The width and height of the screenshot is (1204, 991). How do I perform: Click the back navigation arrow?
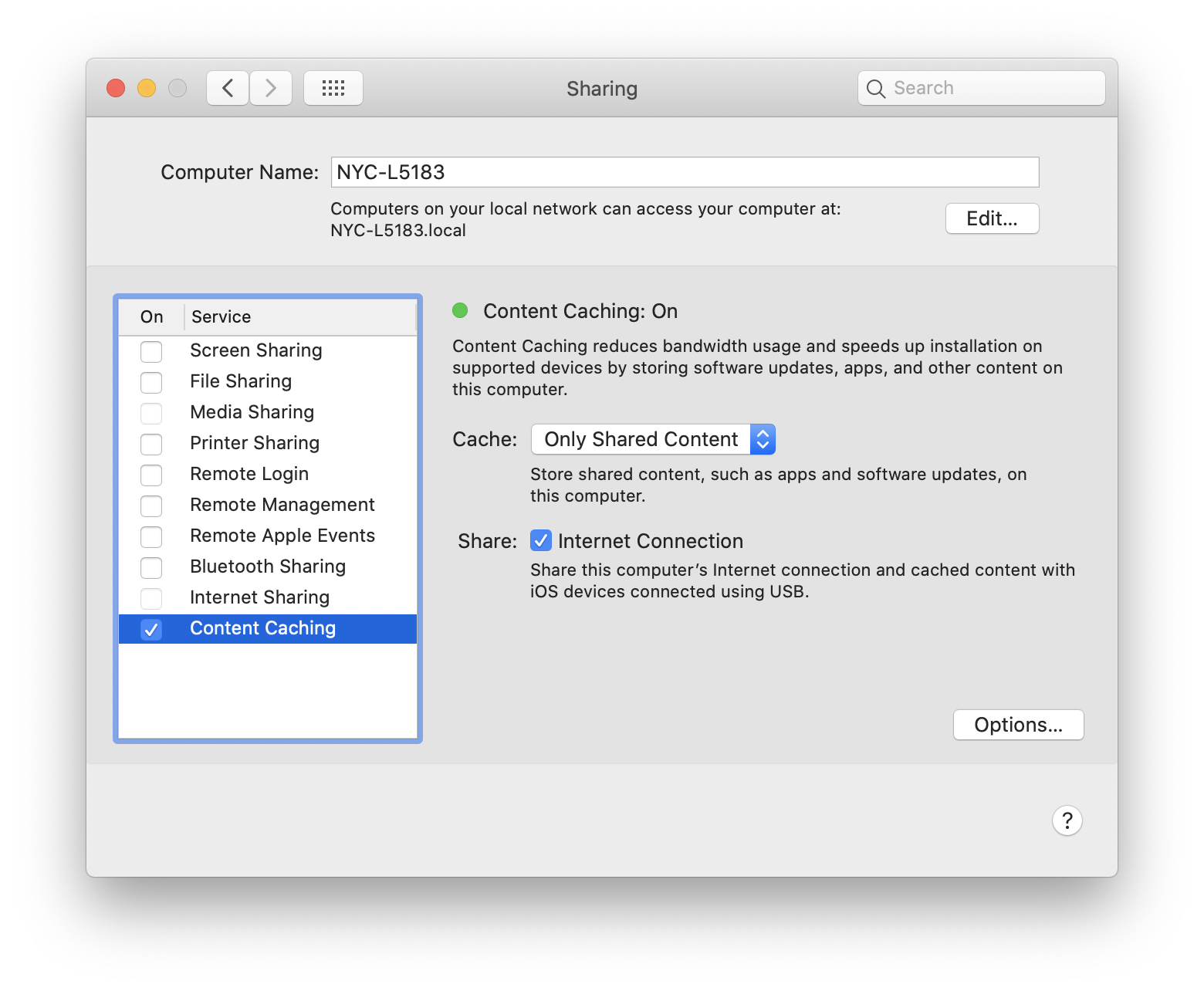click(228, 88)
